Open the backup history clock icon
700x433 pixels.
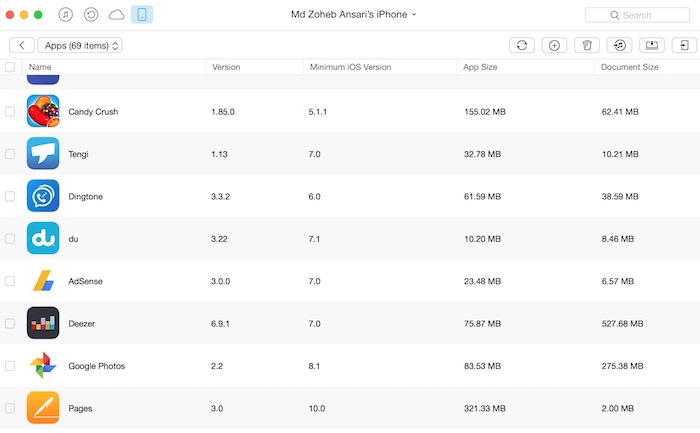tap(91, 15)
